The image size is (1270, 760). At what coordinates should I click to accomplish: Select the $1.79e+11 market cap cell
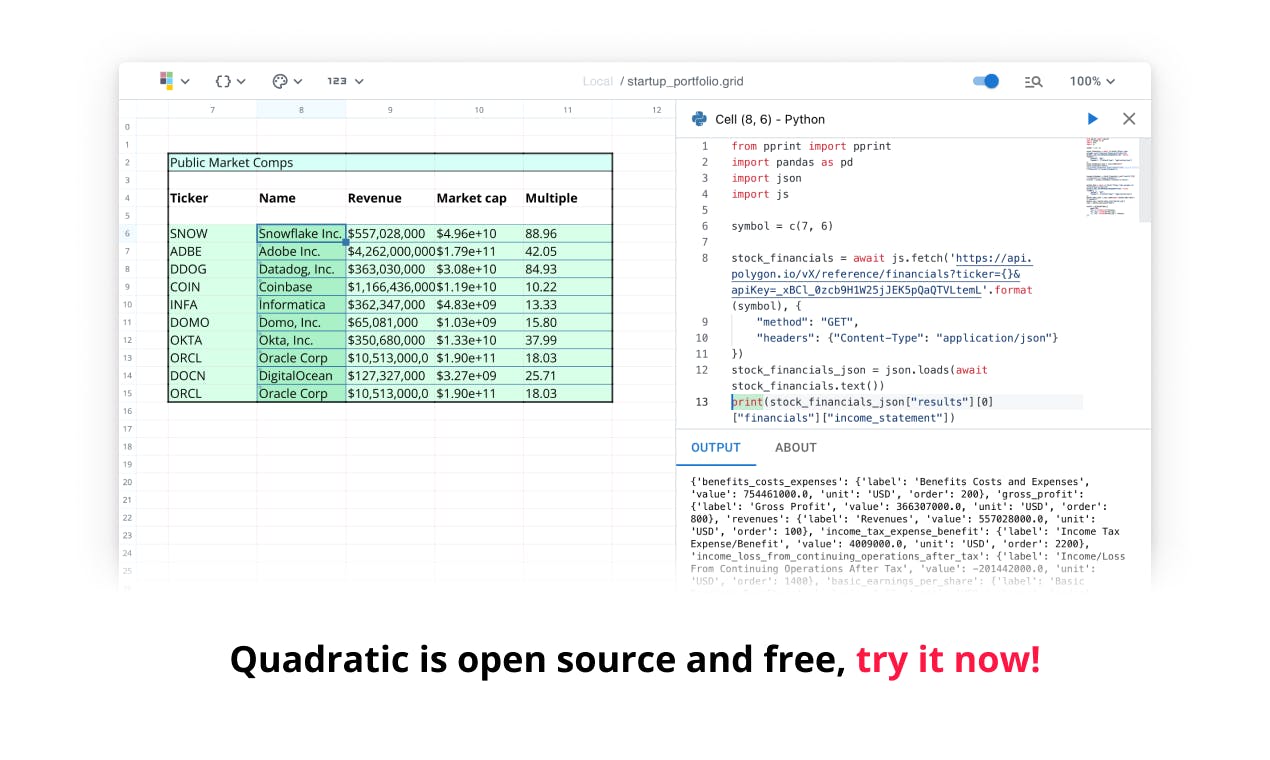tap(479, 251)
